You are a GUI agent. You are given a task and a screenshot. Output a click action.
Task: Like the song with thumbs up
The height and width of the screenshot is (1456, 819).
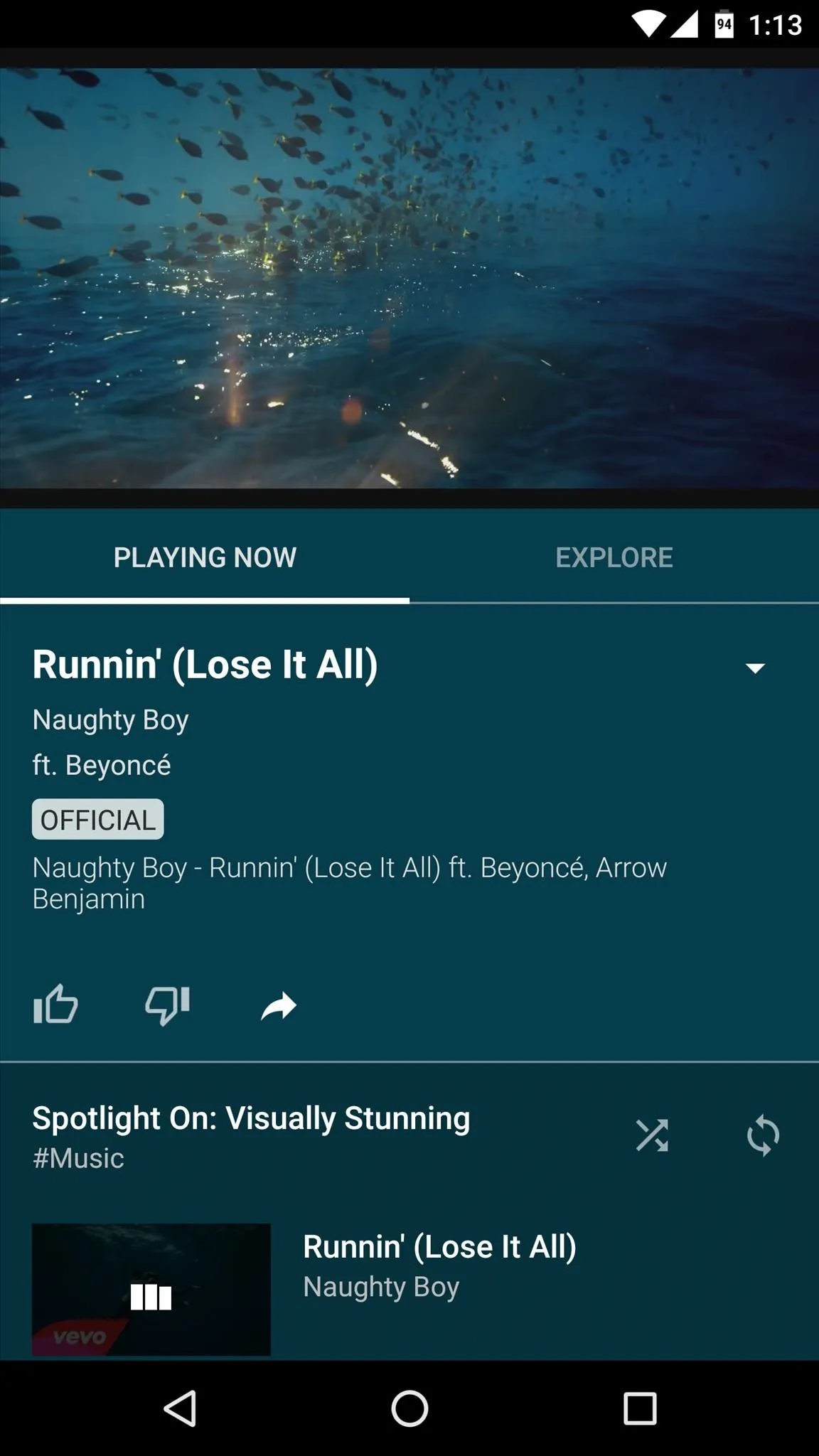coord(55,1004)
